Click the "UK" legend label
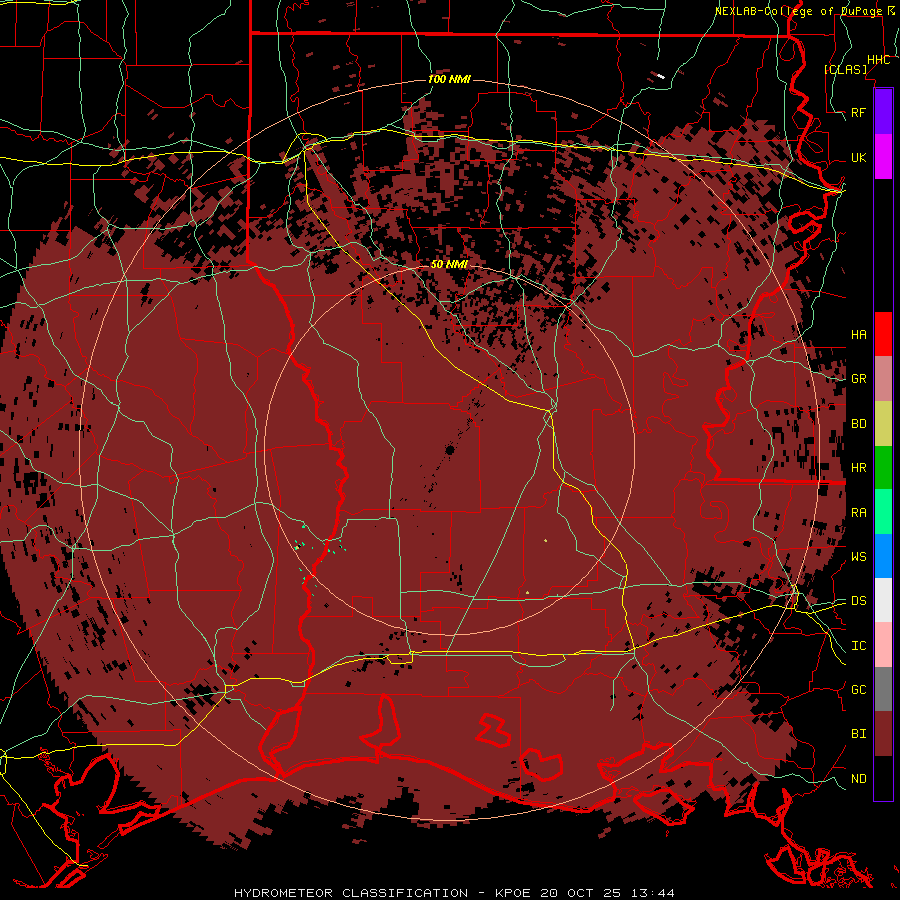 [858, 157]
